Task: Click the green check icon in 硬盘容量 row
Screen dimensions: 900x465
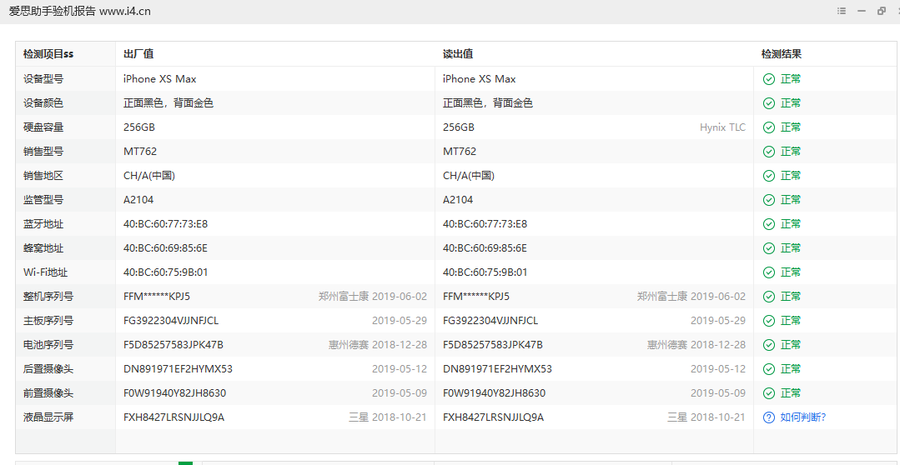Action: pos(769,127)
